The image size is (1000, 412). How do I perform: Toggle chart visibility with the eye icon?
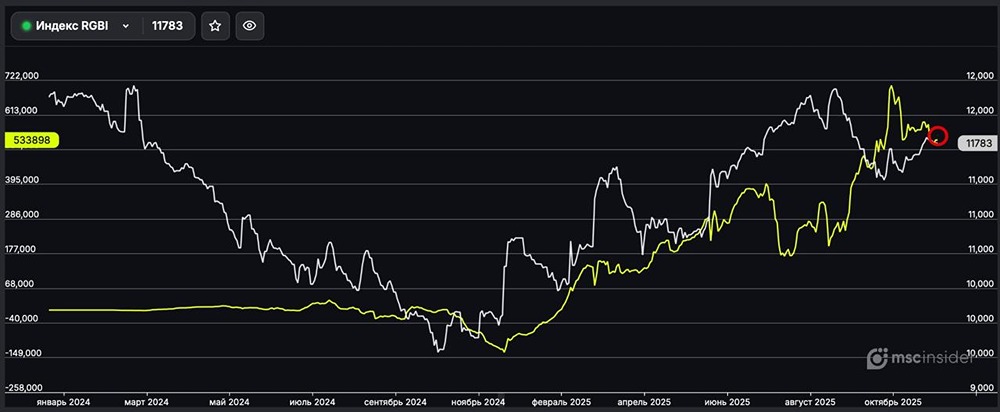coord(250,27)
